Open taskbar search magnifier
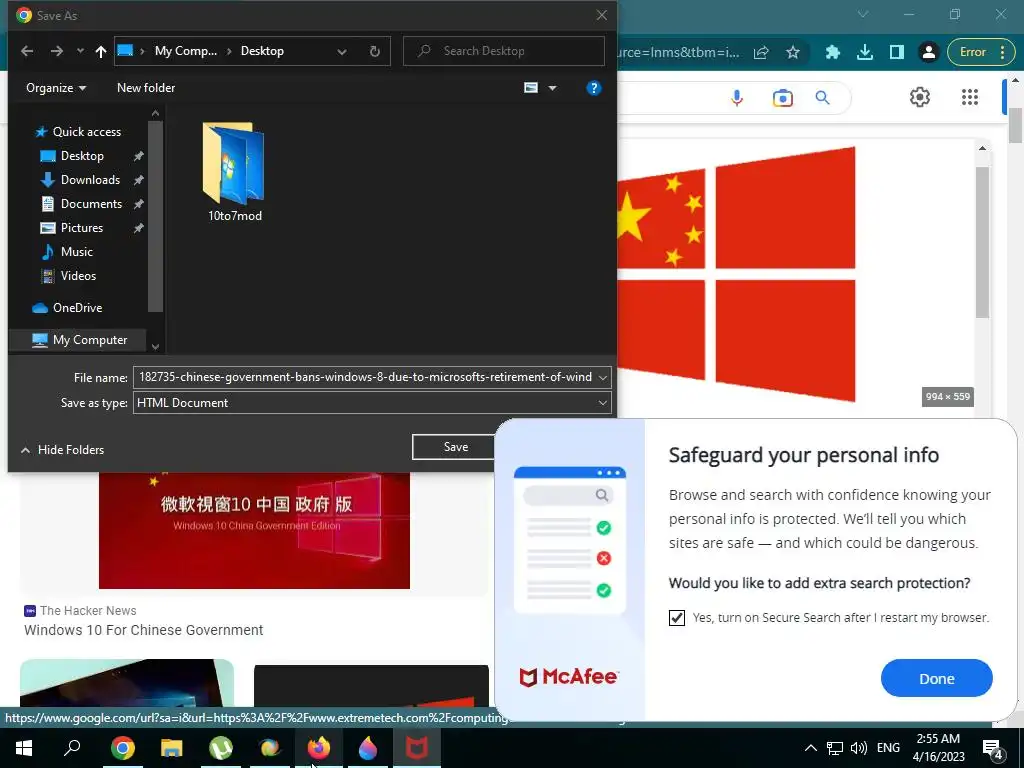 click(72, 748)
